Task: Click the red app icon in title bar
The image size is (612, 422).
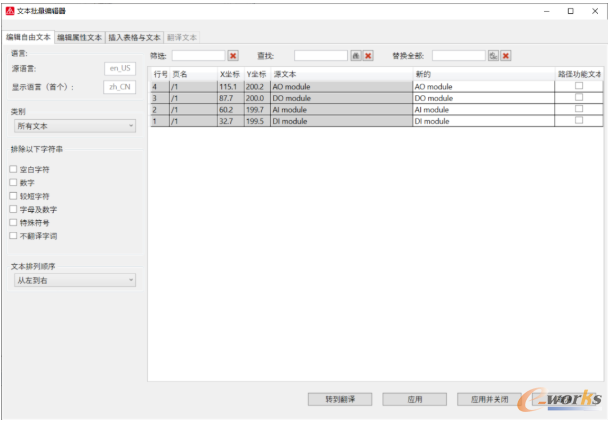Action: coord(10,11)
